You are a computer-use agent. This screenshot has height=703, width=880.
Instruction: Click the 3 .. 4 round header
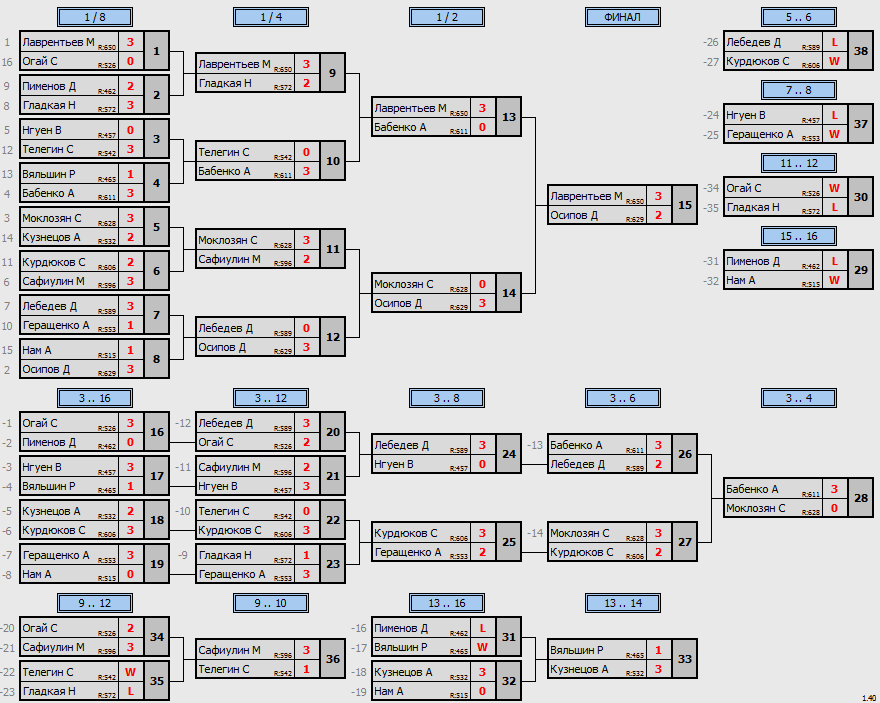799,398
